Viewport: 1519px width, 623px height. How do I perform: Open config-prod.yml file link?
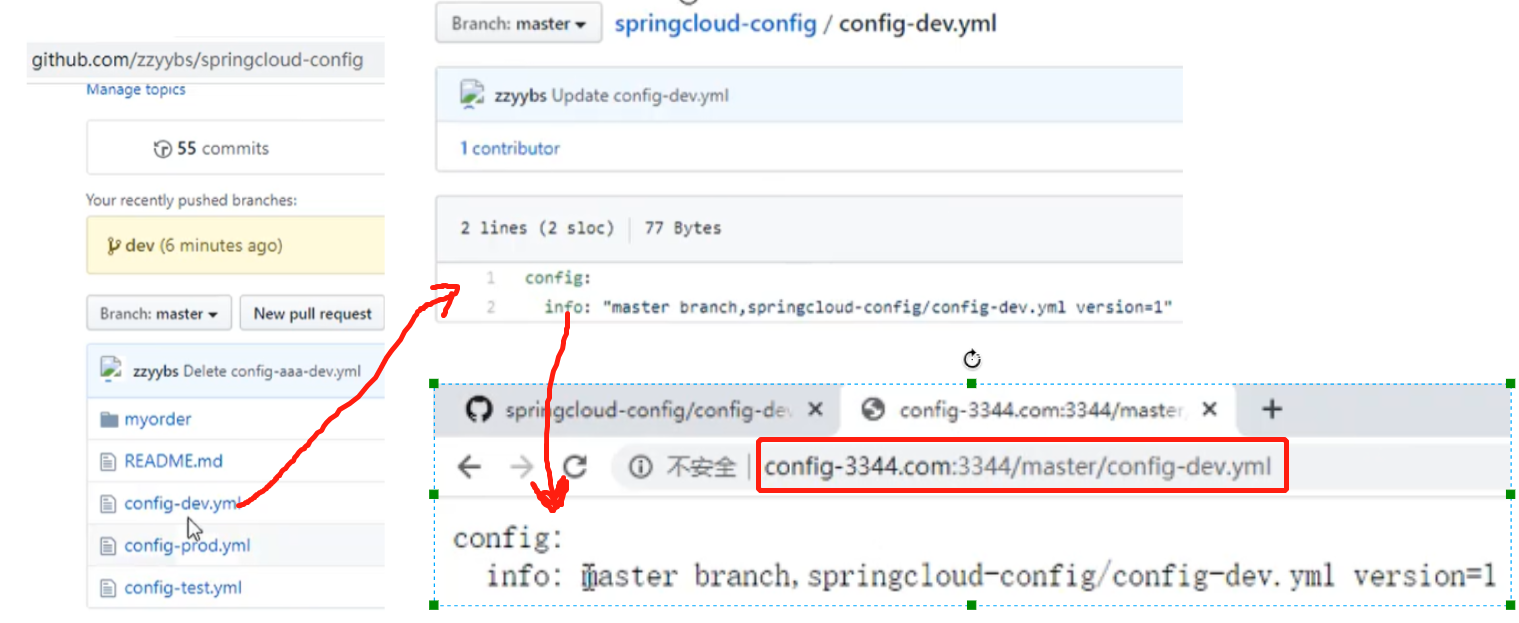point(187,545)
